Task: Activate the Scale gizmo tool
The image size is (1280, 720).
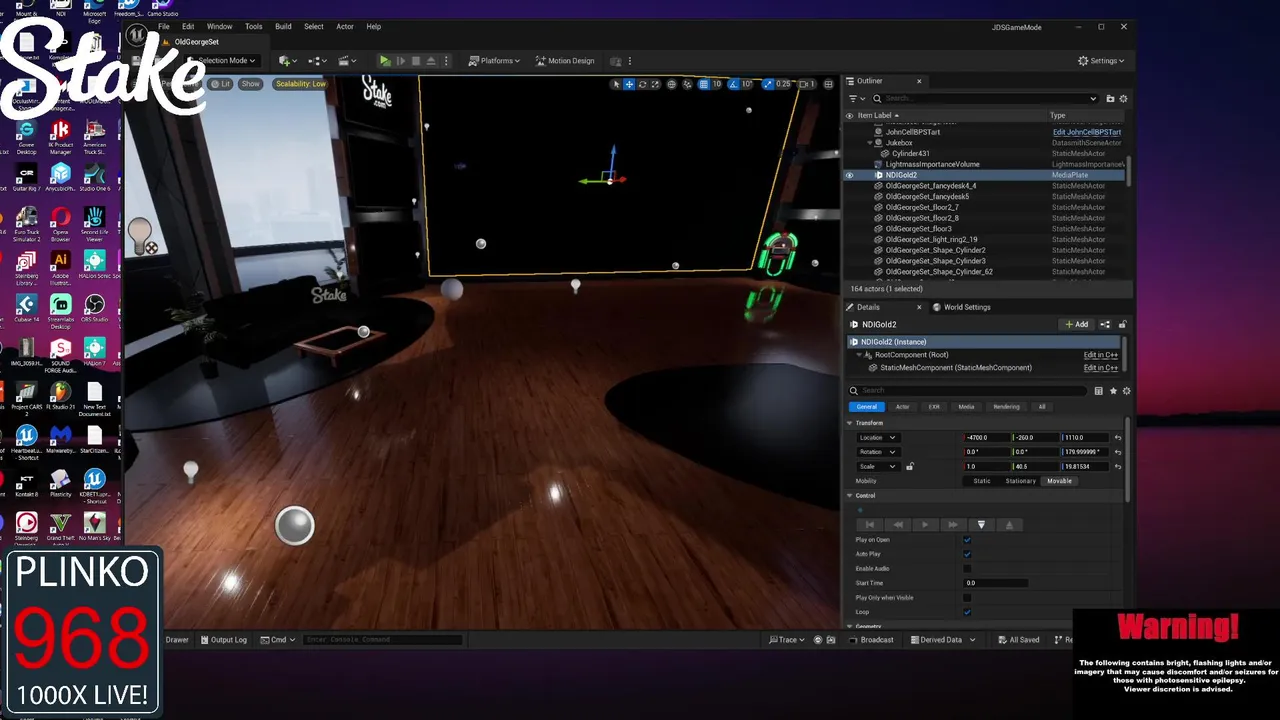Action: [x=655, y=84]
